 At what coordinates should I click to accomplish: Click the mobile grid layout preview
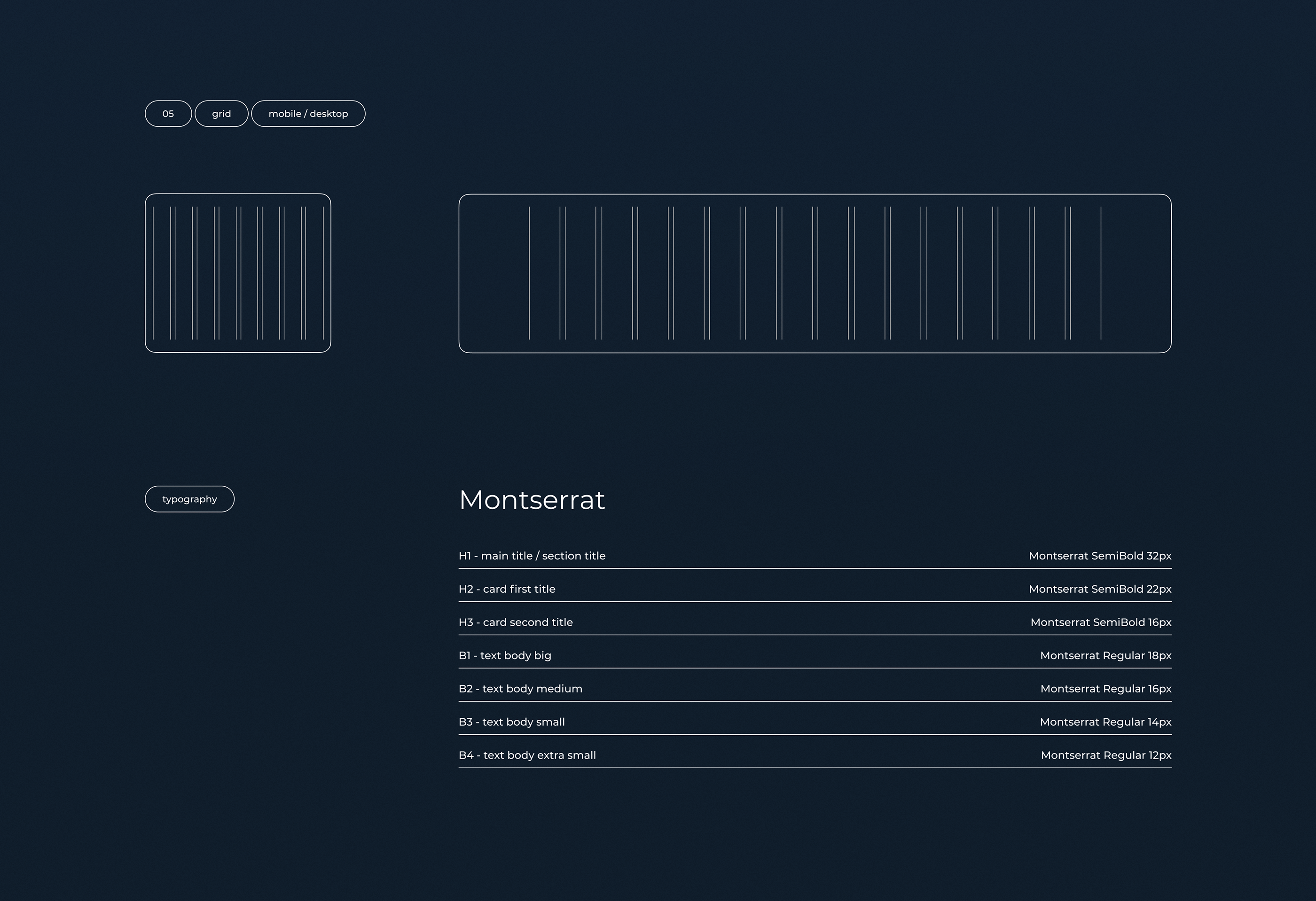coord(238,273)
